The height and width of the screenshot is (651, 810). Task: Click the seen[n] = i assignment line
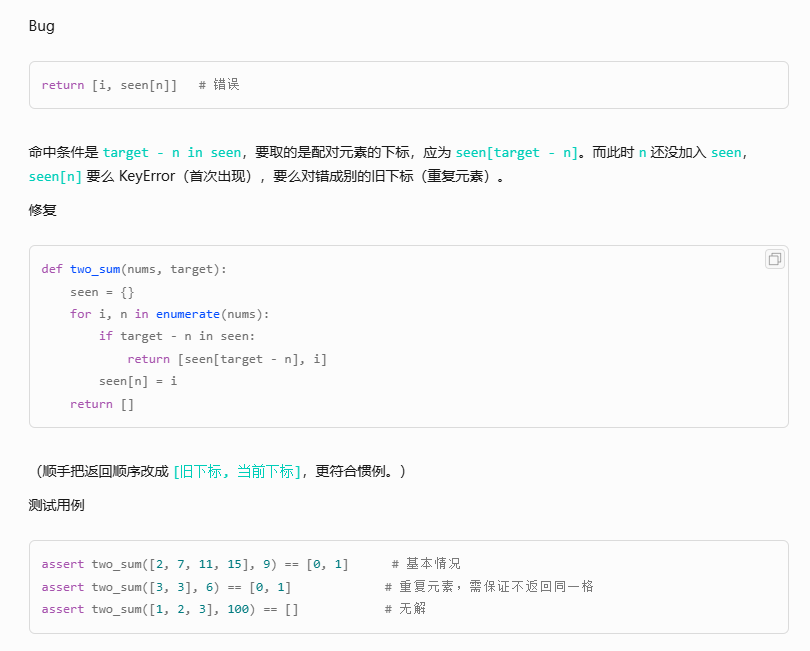[x=138, y=381]
